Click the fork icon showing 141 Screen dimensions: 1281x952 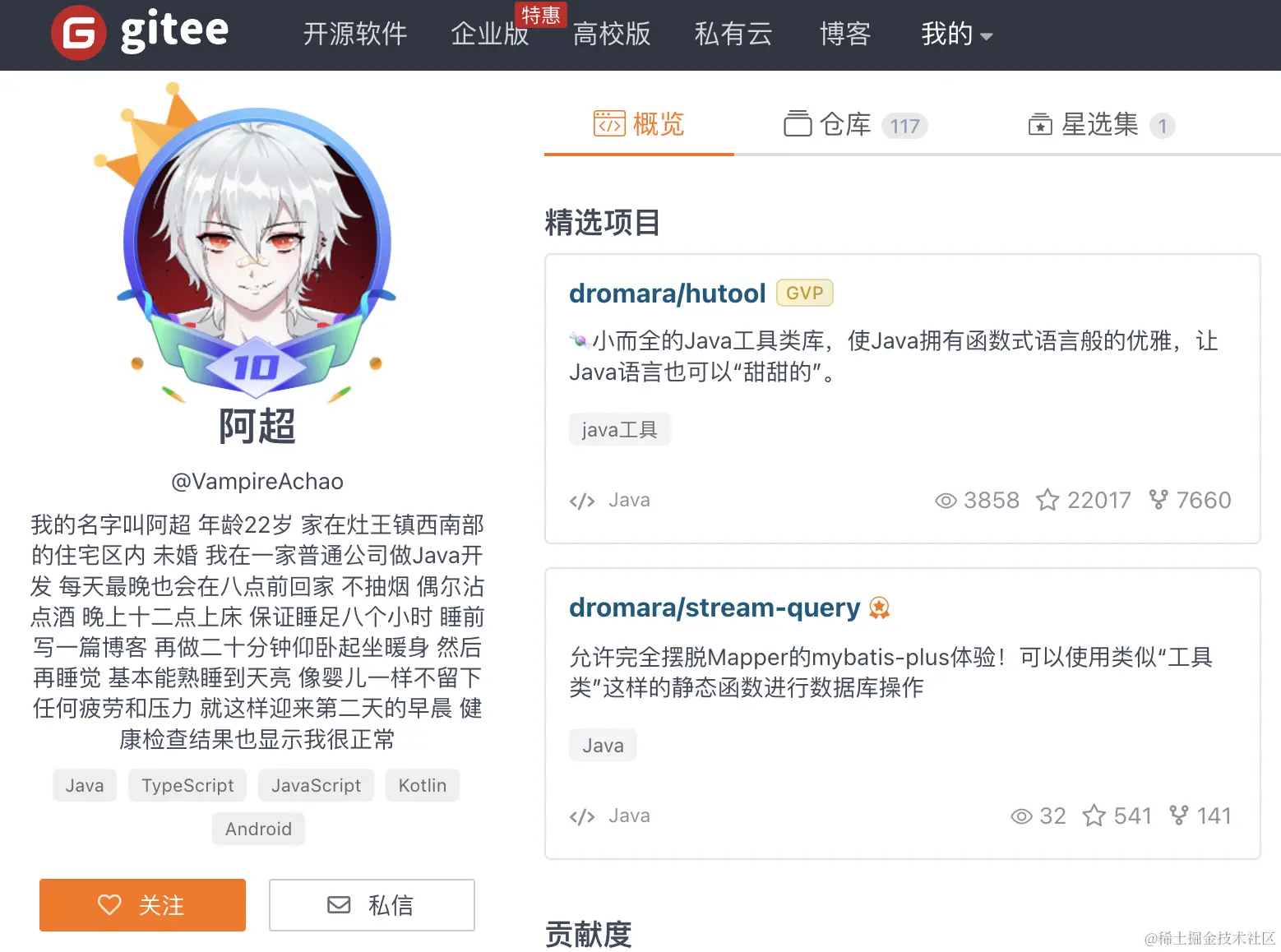click(1178, 815)
